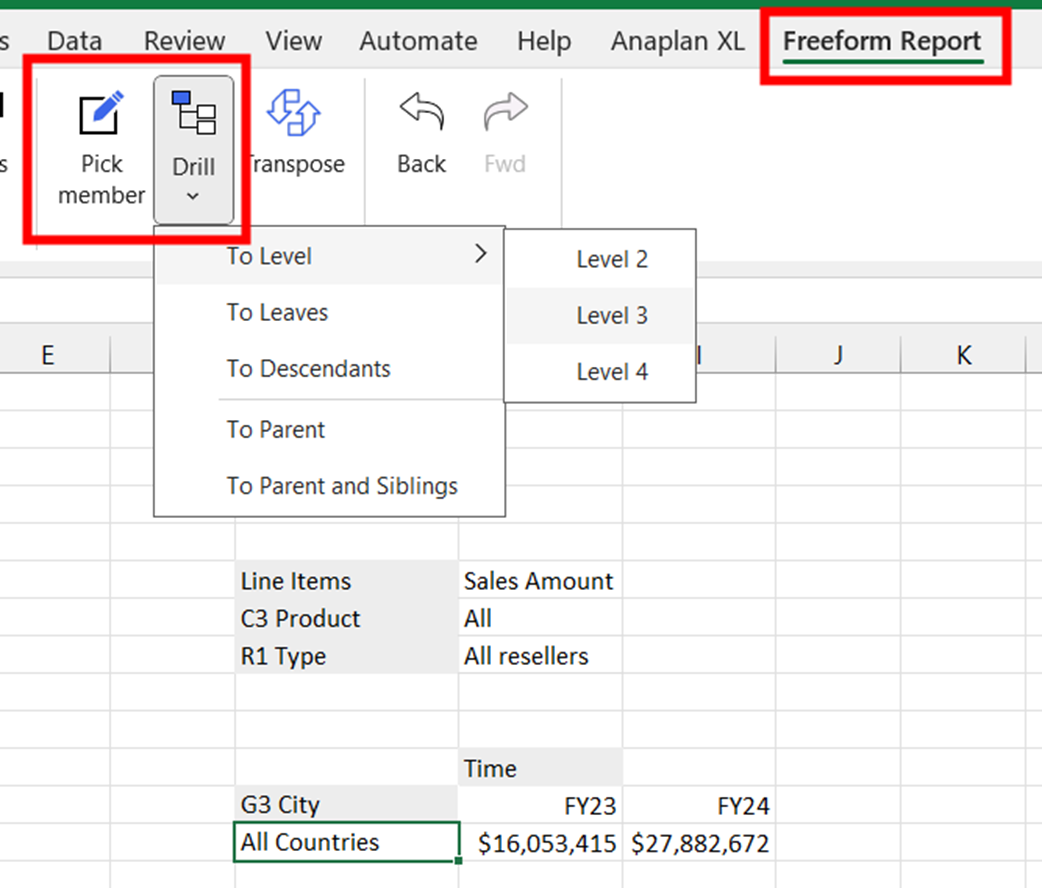1042x888 pixels.
Task: Click the Transpose icon
Action: tap(294, 112)
